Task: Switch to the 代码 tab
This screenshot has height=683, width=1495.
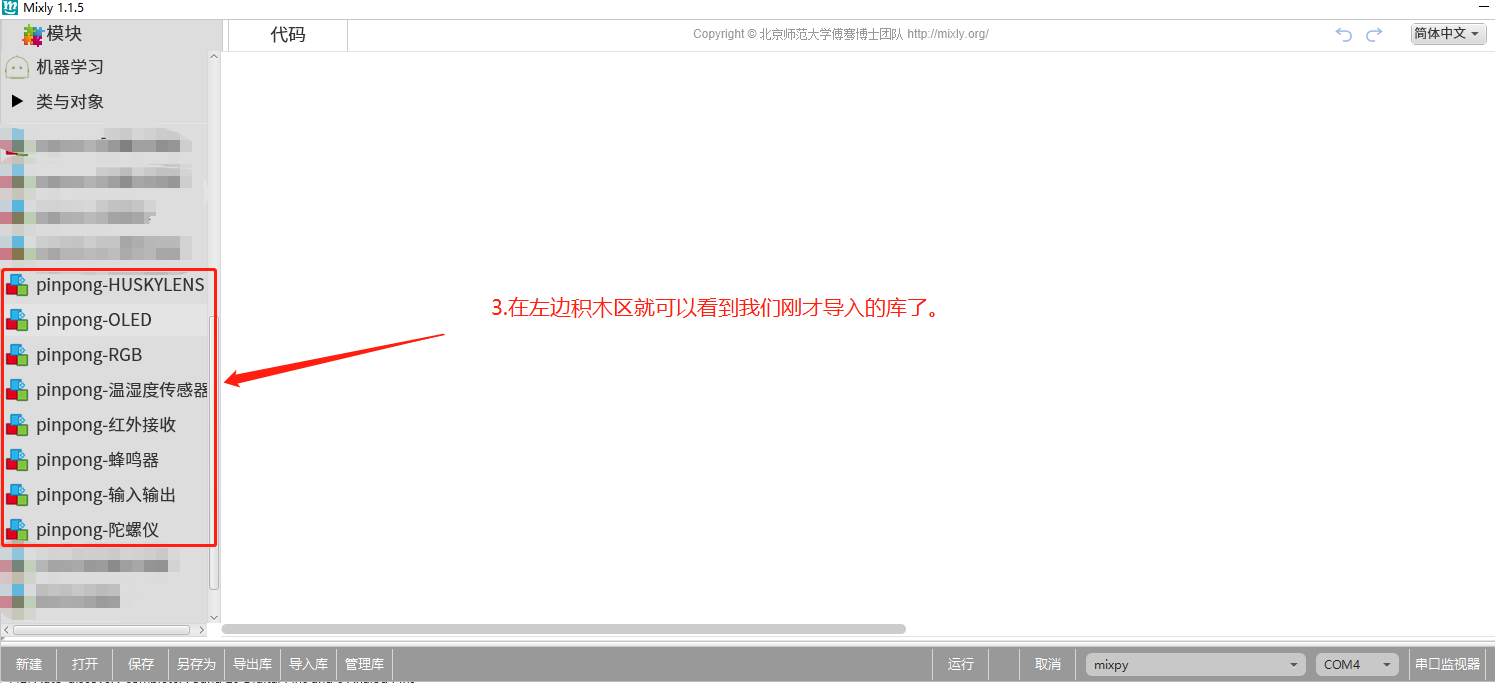Action: point(288,35)
